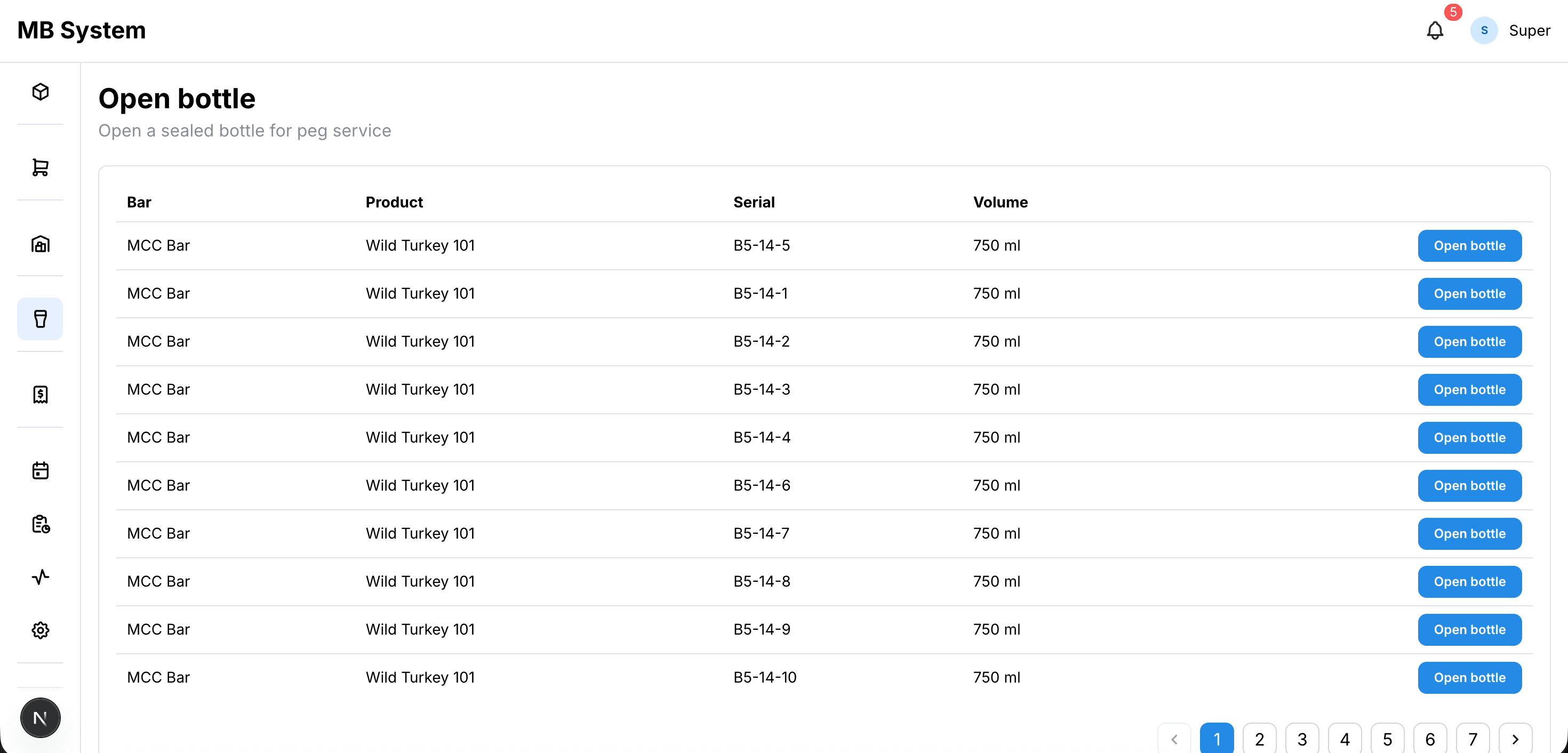Viewport: 1568px width, 753px height.
Task: Open the inventory box icon in sidebar
Action: [40, 92]
